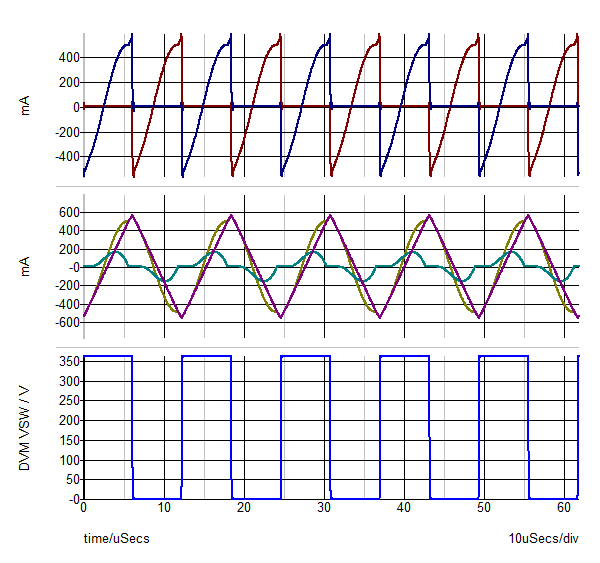This screenshot has width=600, height=563.
Task: Click the x-axis tick label 50
Action: coord(484,509)
